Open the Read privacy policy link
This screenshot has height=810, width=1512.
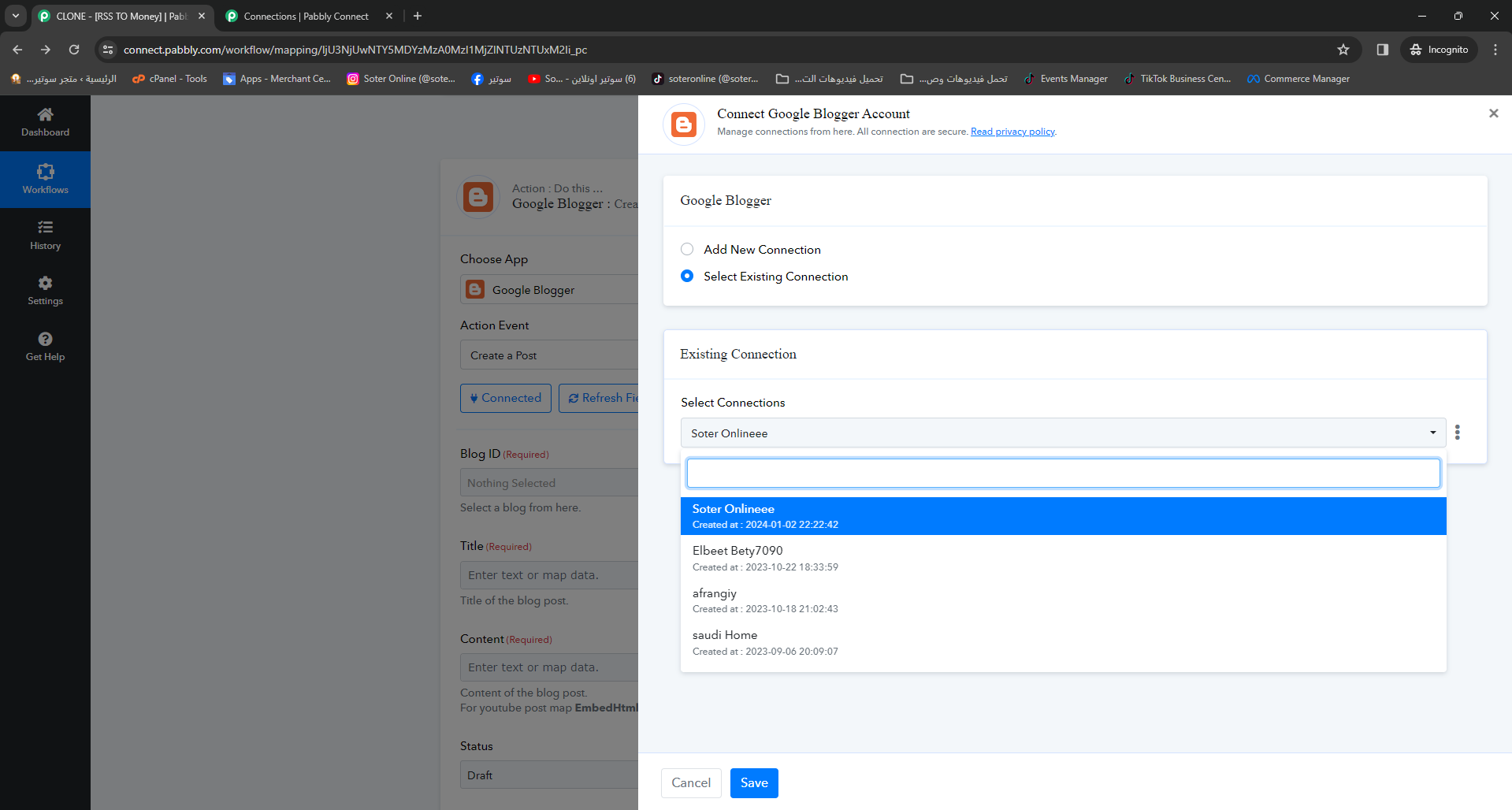click(1012, 132)
